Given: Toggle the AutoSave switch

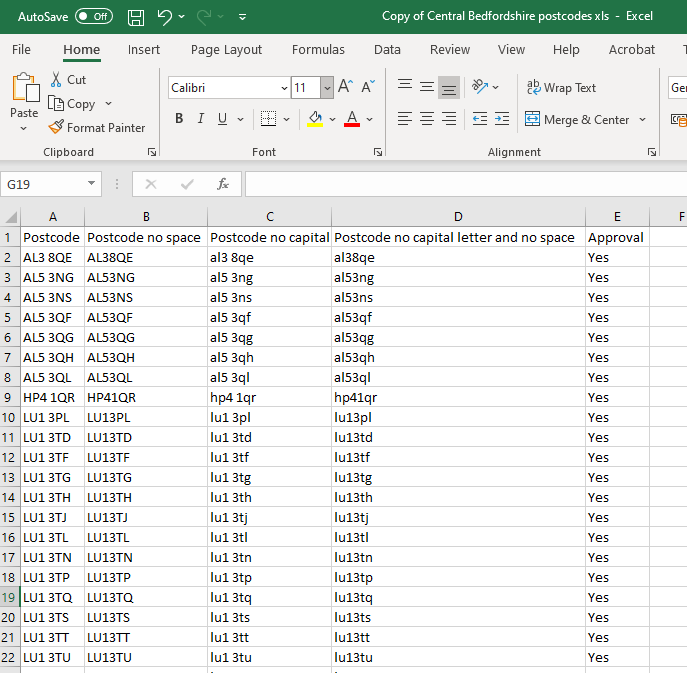Looking at the screenshot, I should click(x=94, y=17).
